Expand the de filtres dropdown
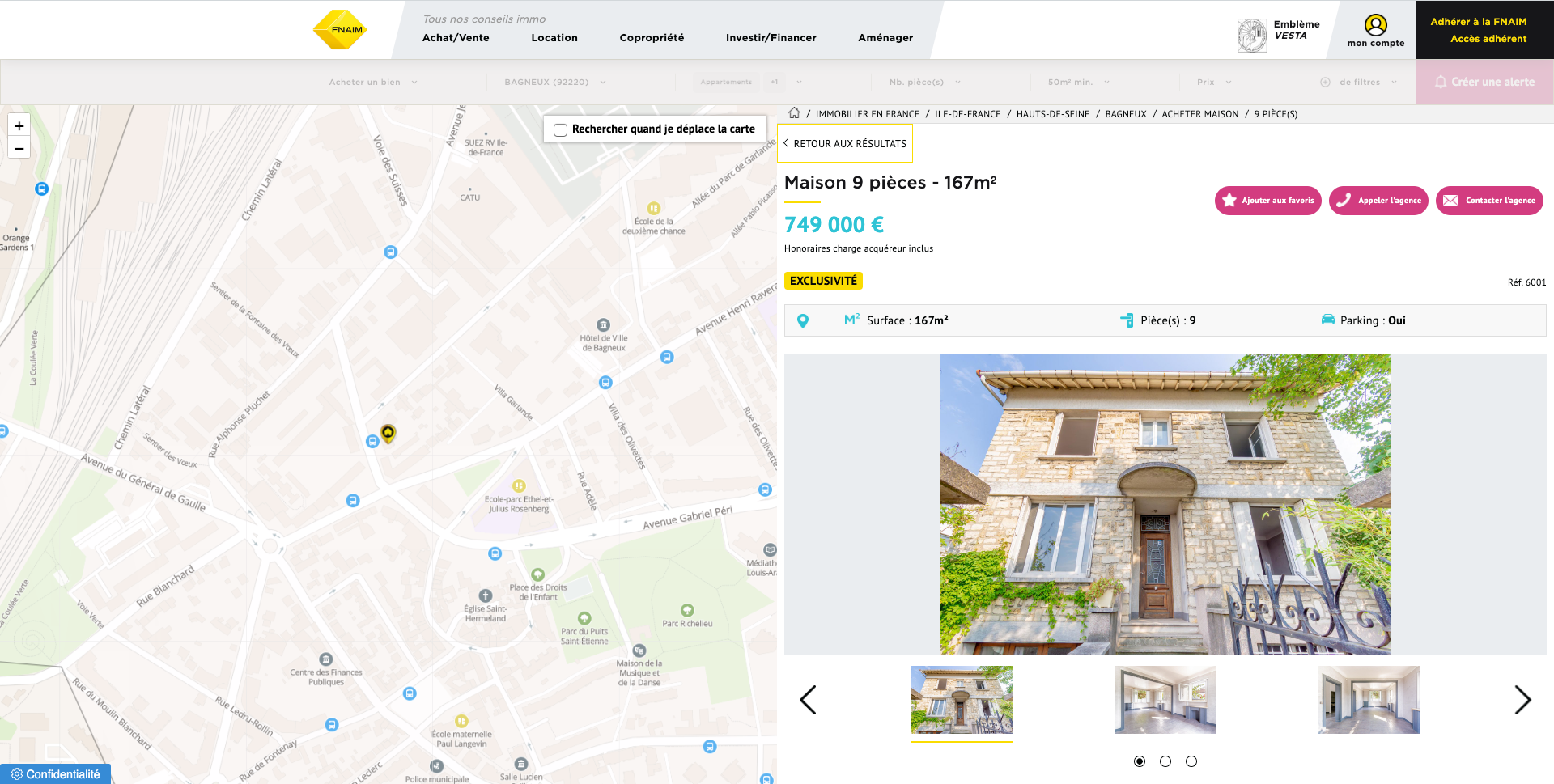The image size is (1554, 784). [x=1359, y=82]
